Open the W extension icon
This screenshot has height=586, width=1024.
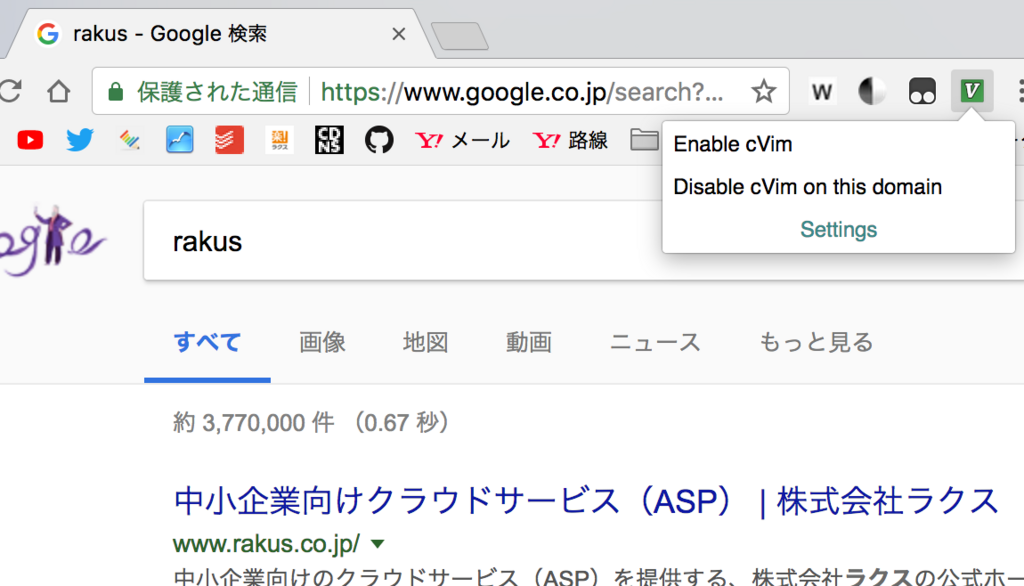(822, 91)
